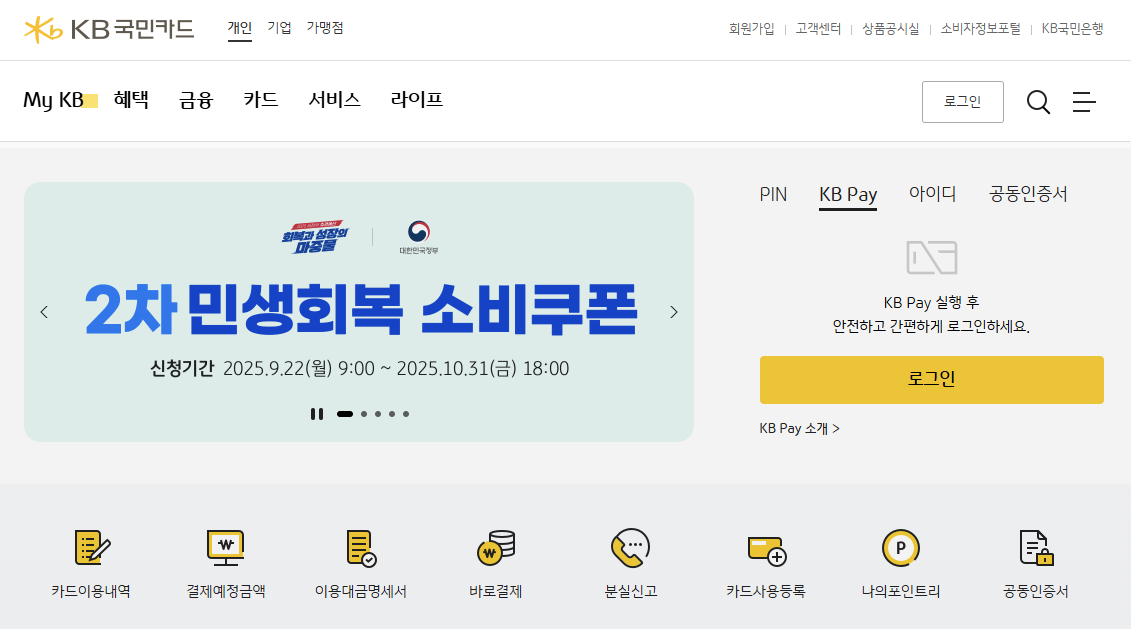Open the 공동인증서 certificate icon
Image resolution: width=1131 pixels, height=629 pixels.
[1037, 547]
